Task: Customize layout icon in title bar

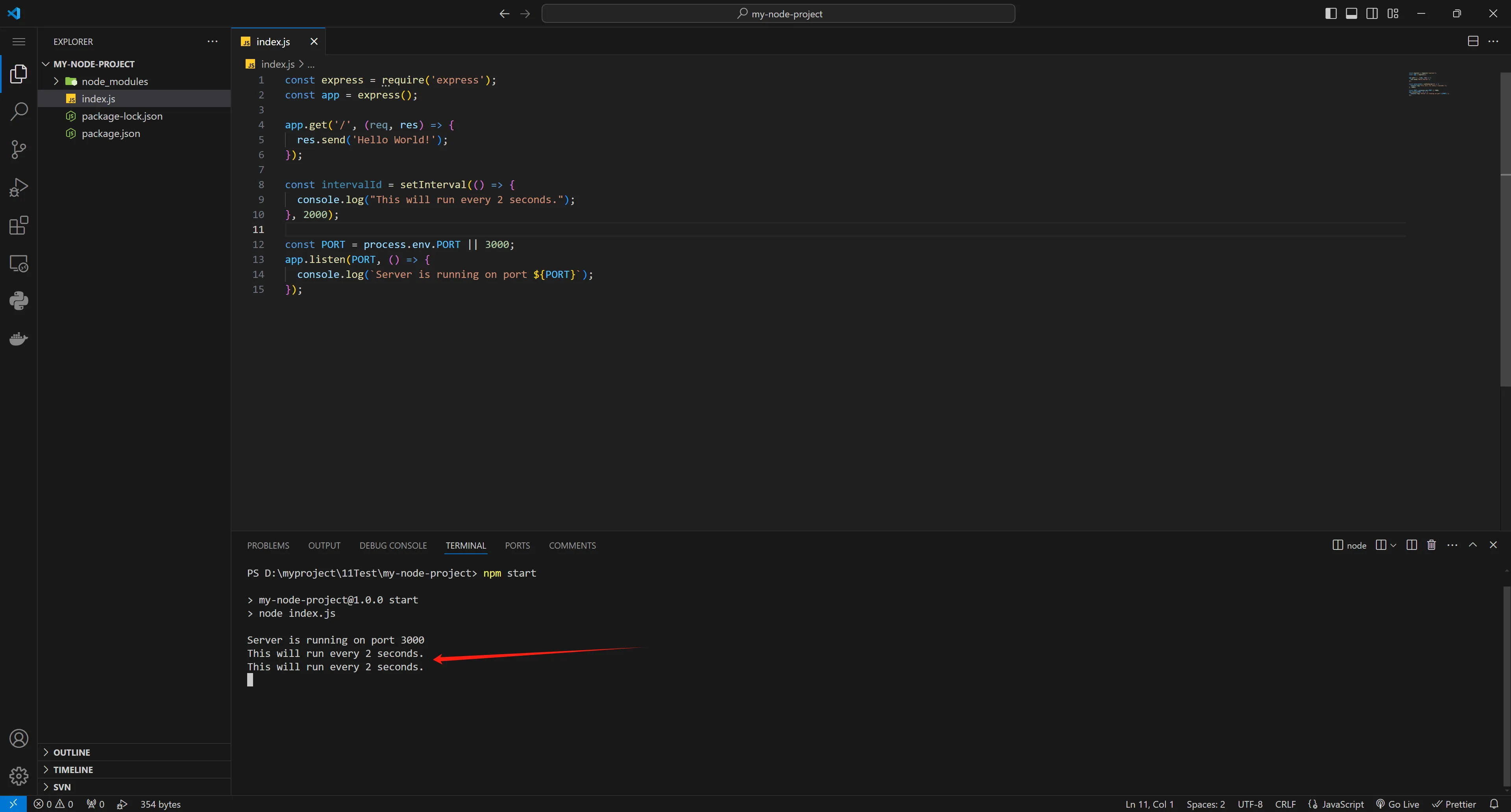Action: pyautogui.click(x=1393, y=13)
